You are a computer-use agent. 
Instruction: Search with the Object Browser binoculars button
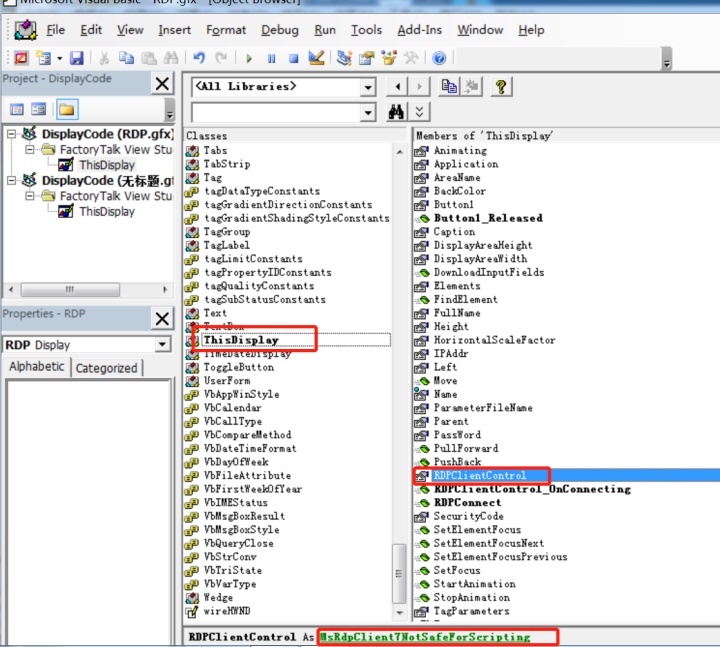[396, 112]
